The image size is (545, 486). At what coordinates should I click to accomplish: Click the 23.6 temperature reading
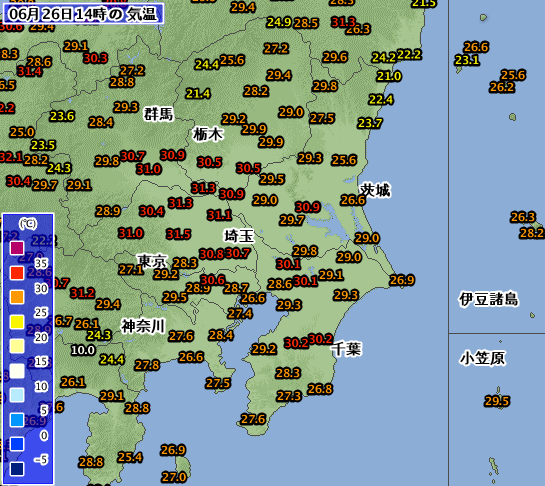(x=62, y=116)
